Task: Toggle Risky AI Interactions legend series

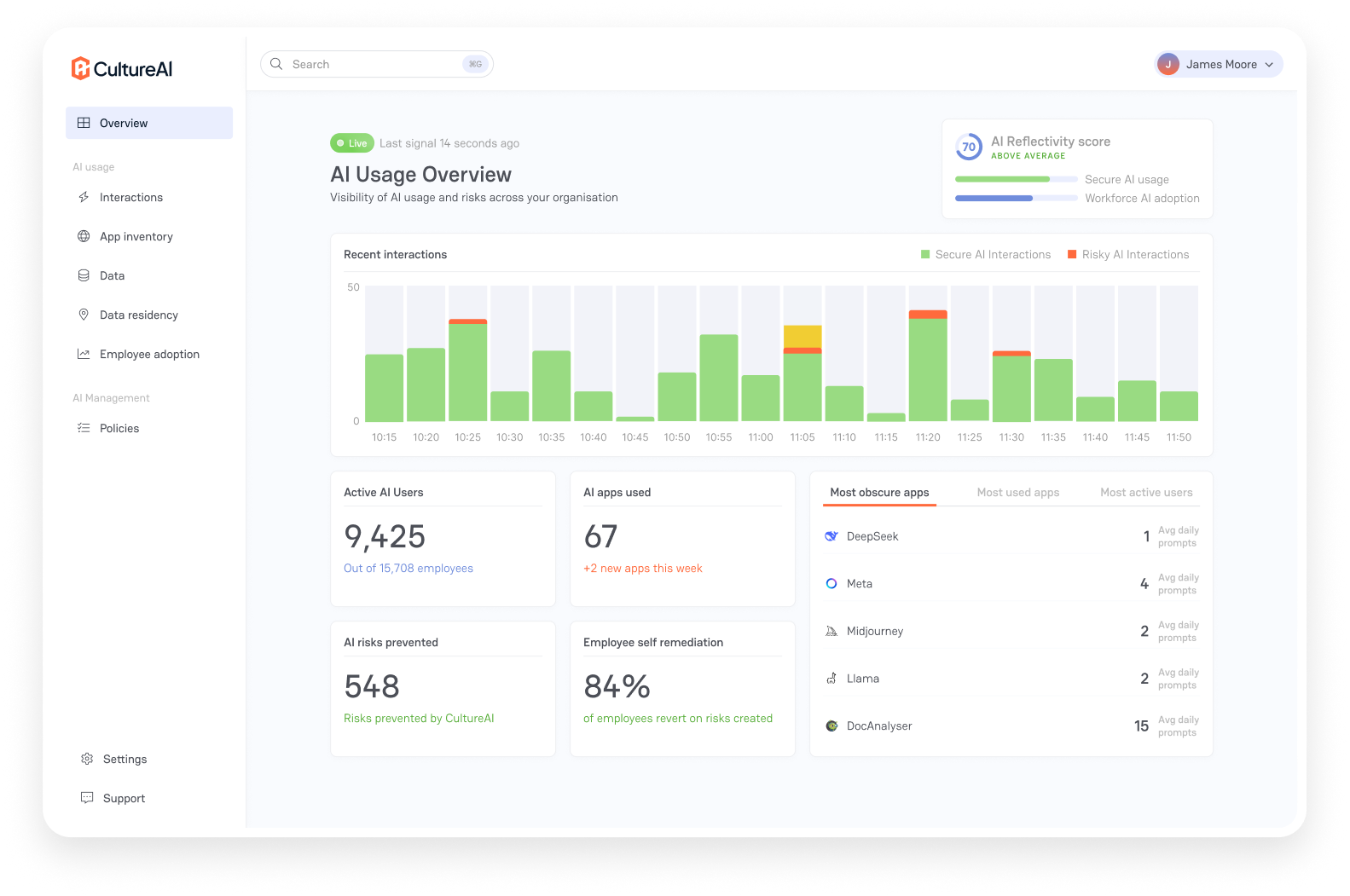Action: (x=1128, y=254)
